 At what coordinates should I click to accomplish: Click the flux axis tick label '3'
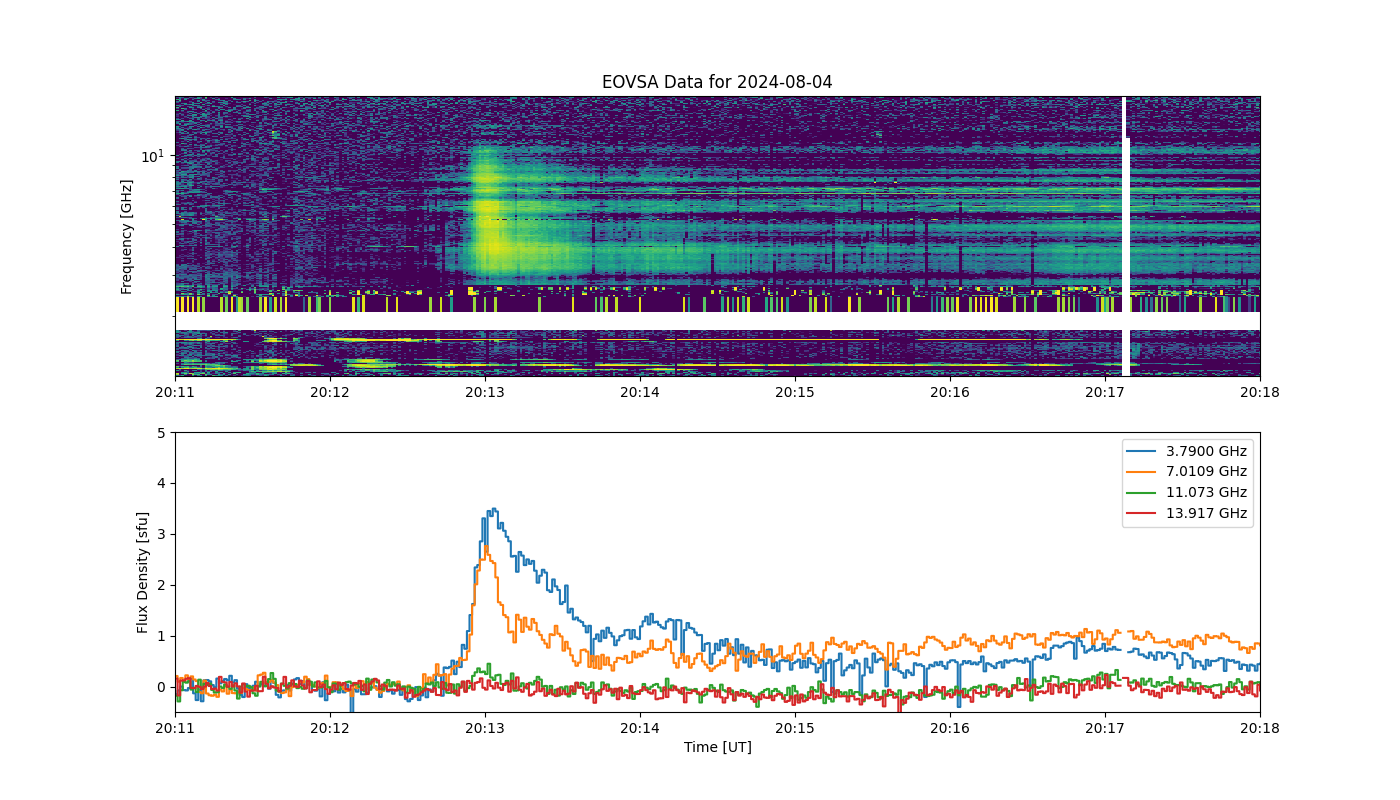162,535
